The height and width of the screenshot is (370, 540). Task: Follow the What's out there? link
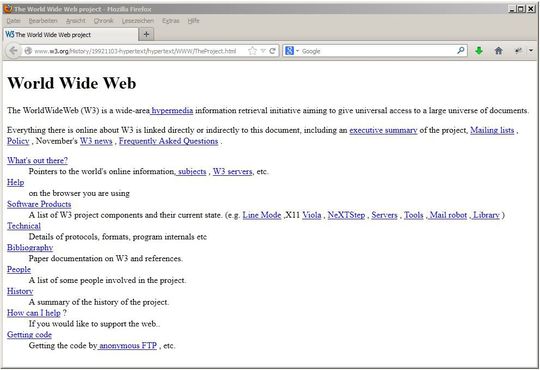pos(37,161)
